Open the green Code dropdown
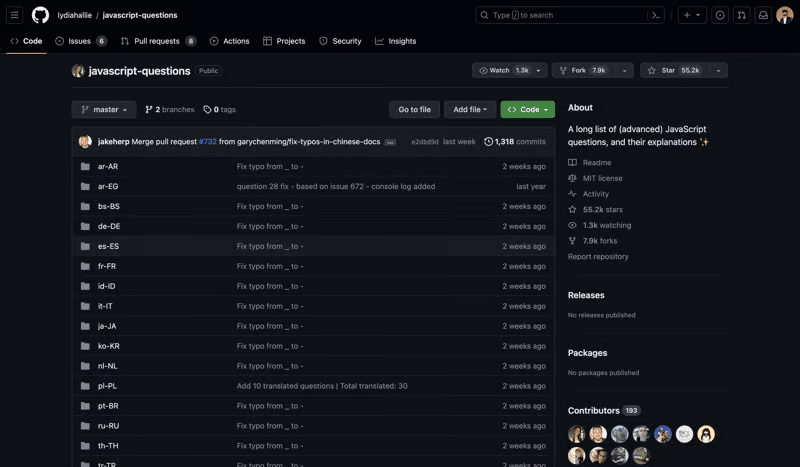Image resolution: width=800 pixels, height=467 pixels. [527, 109]
